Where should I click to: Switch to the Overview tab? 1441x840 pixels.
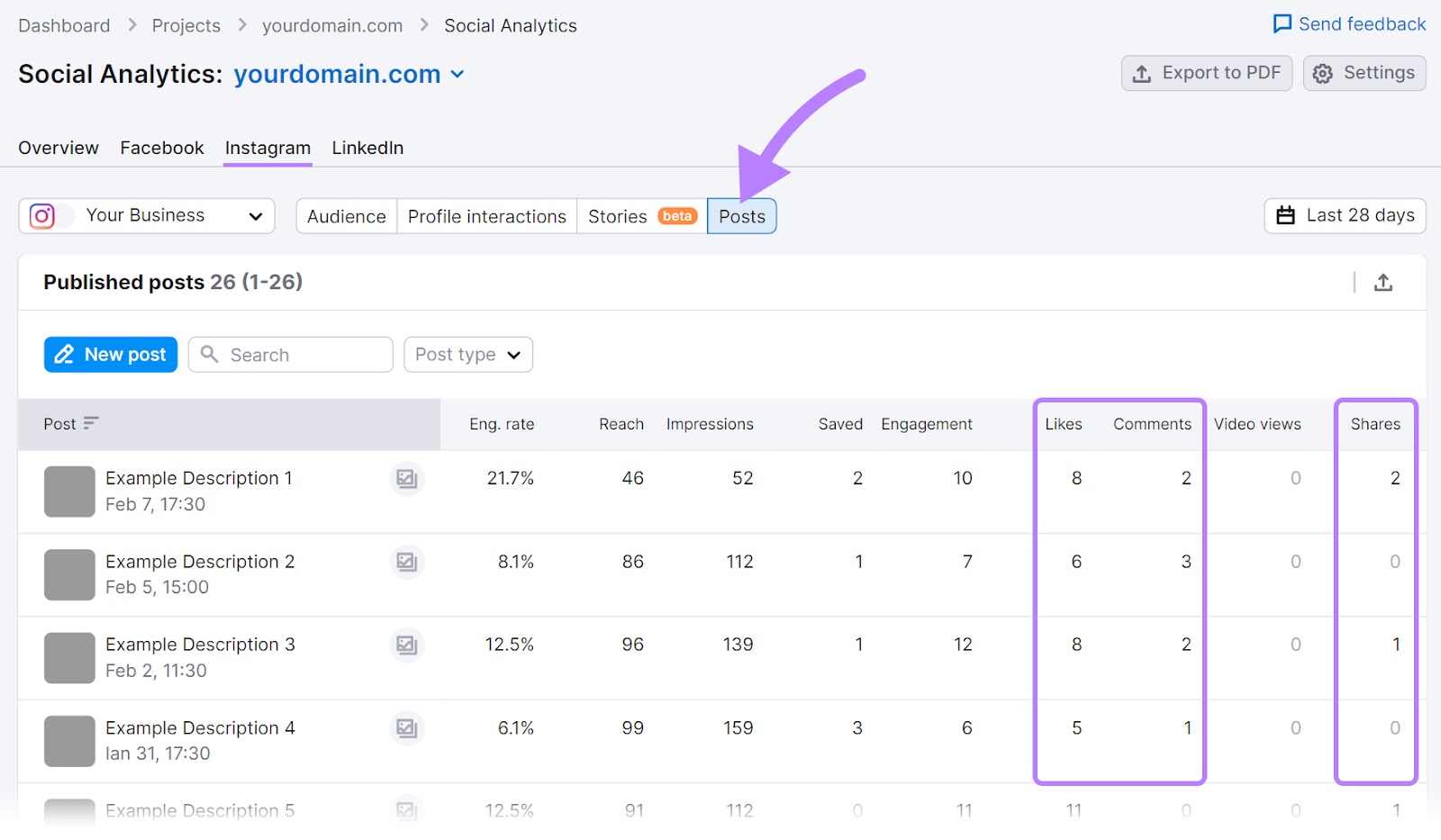click(59, 148)
